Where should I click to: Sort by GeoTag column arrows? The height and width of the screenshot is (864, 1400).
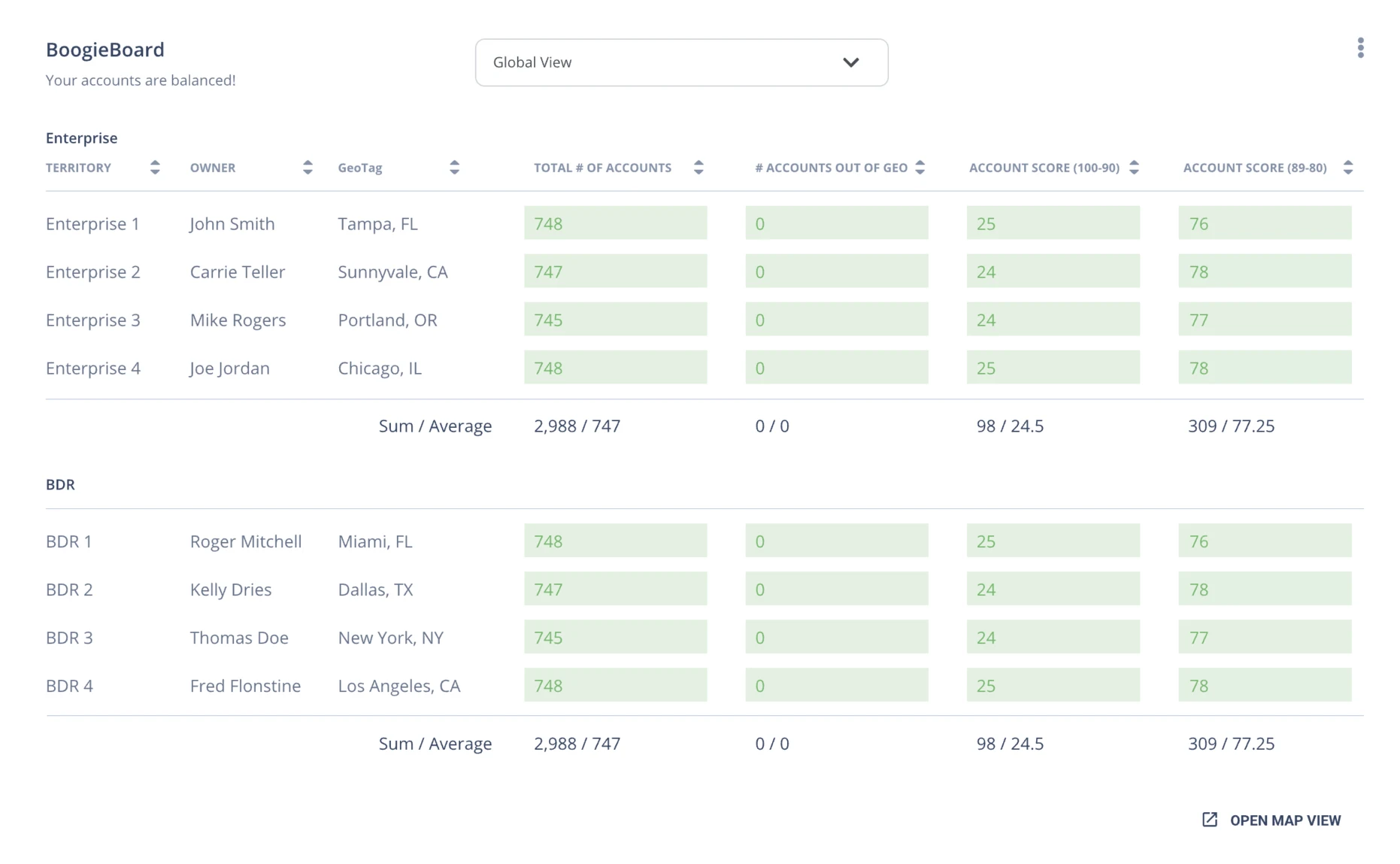454,168
